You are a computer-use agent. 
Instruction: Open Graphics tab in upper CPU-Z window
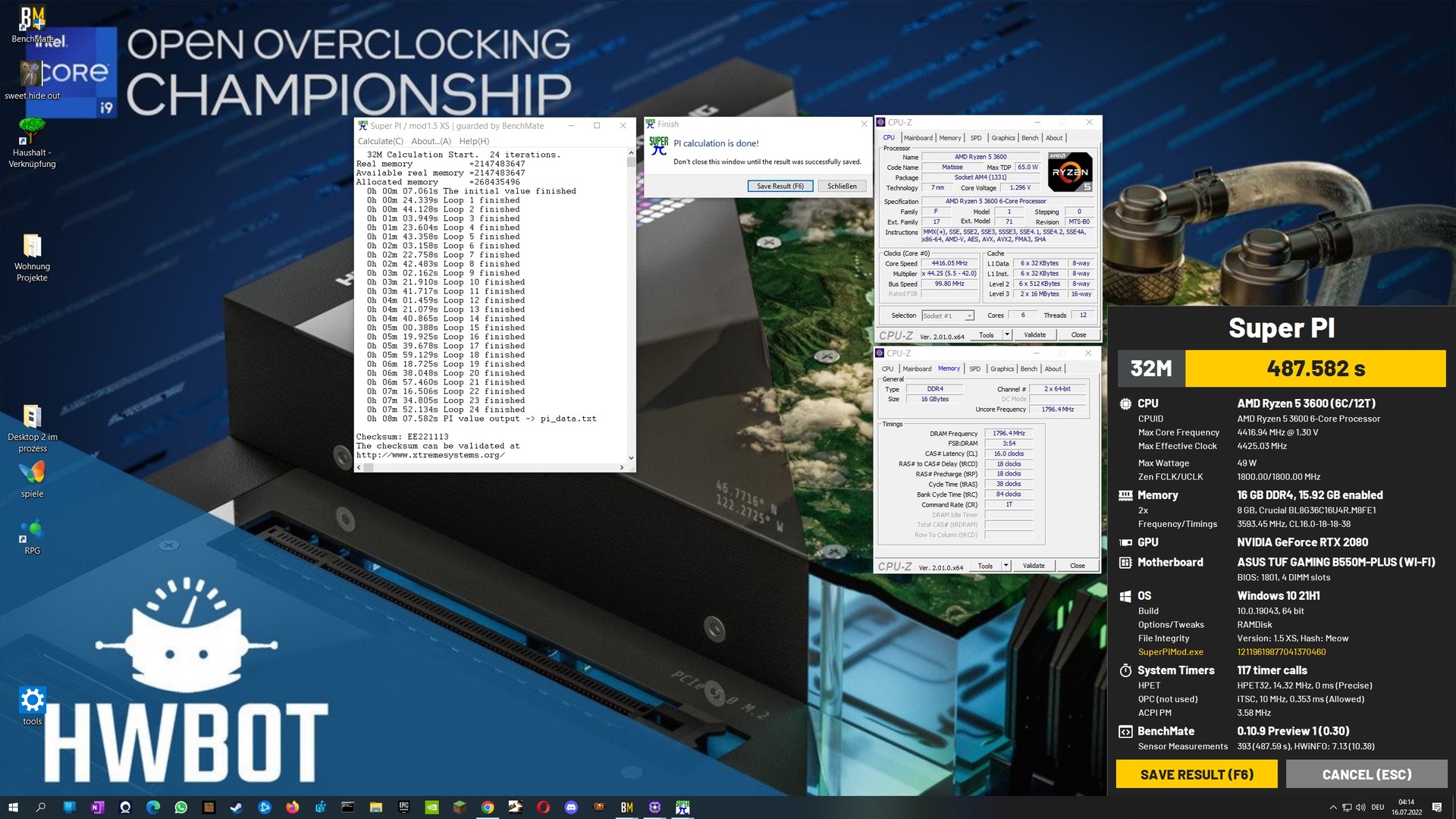(x=1003, y=138)
